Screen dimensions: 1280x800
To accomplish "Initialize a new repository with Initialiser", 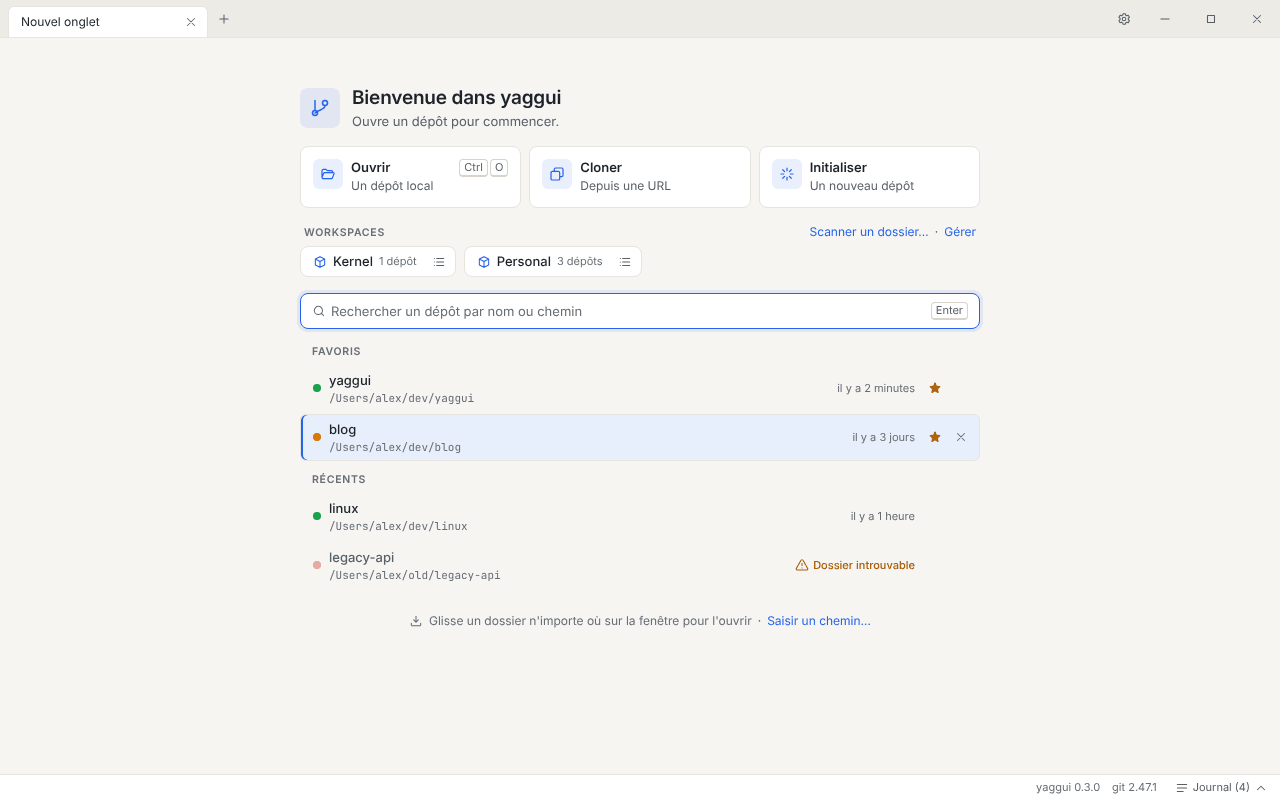I will (869, 177).
